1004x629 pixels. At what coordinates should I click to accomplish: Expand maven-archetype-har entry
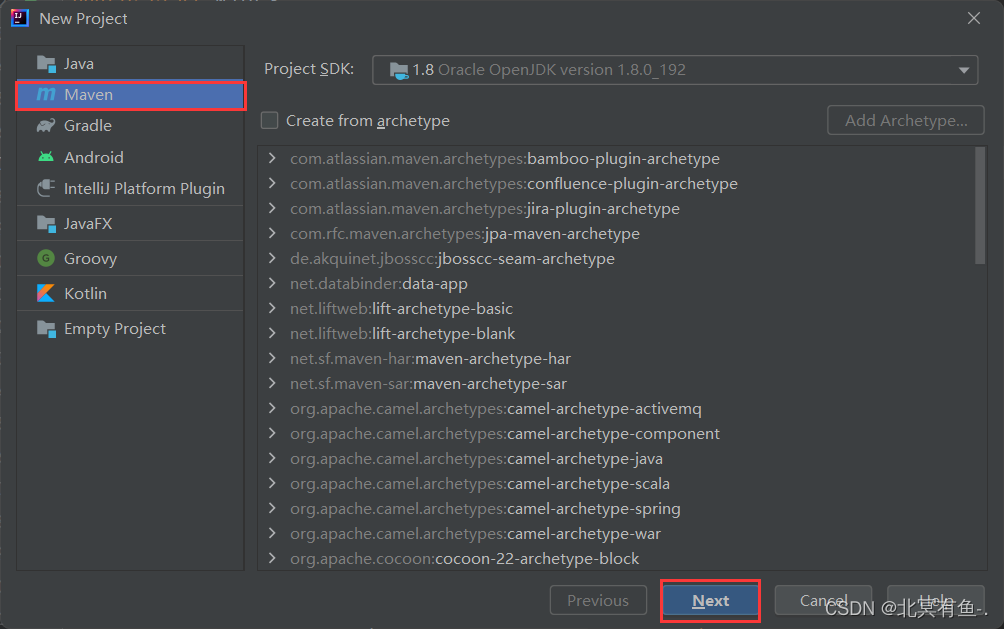(x=272, y=358)
